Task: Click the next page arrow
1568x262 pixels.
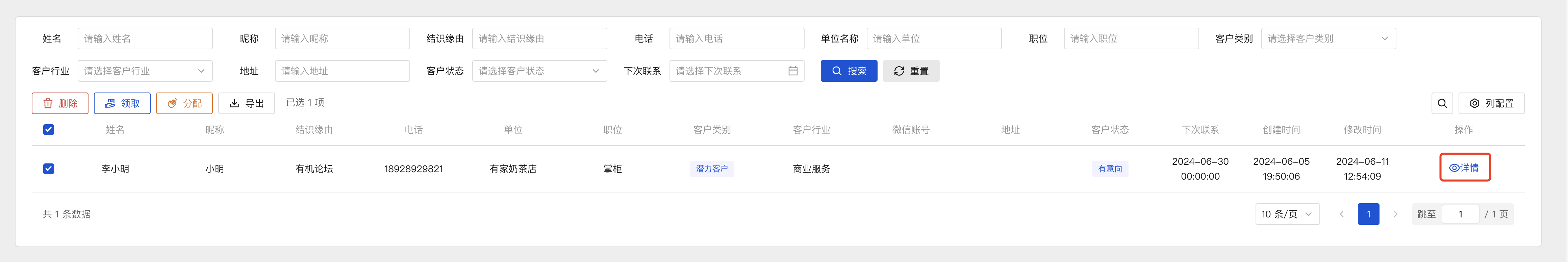Action: point(1395,214)
